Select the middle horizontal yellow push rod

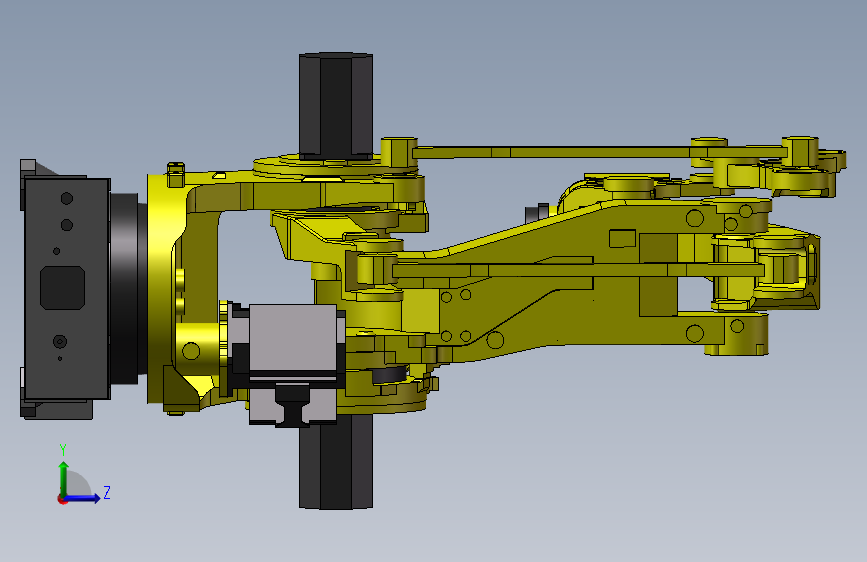(x=578, y=270)
